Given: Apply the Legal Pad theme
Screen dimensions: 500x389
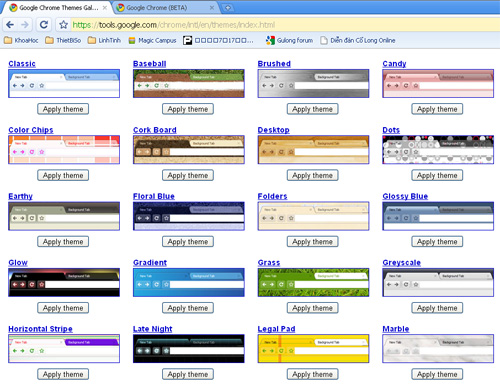Looking at the screenshot, I should (x=313, y=374).
